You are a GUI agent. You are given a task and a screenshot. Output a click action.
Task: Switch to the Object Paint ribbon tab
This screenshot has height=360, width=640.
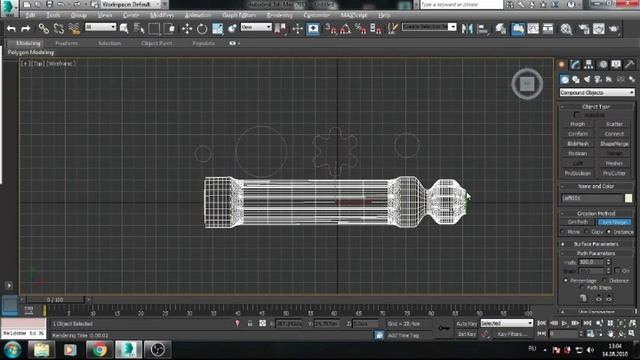(156, 43)
